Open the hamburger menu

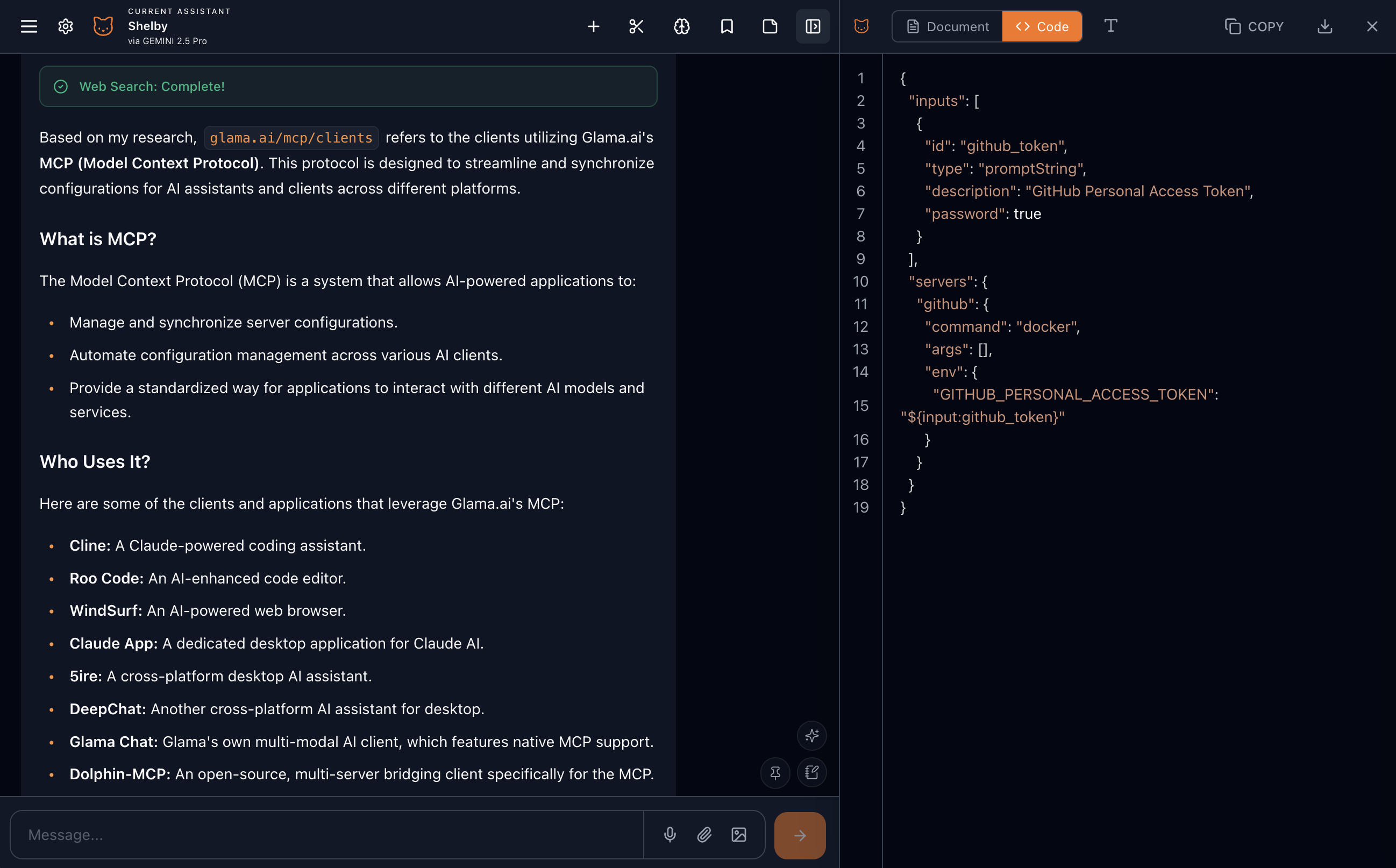[x=29, y=26]
